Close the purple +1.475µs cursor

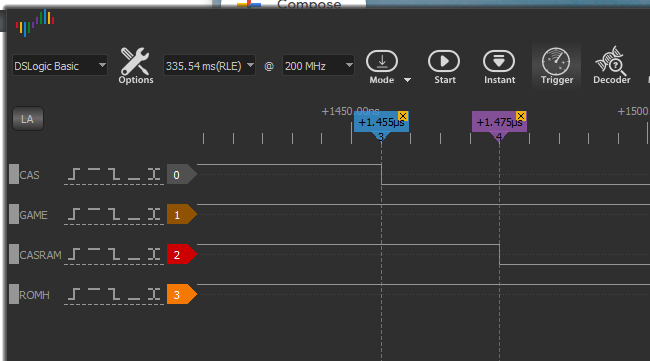point(521,116)
